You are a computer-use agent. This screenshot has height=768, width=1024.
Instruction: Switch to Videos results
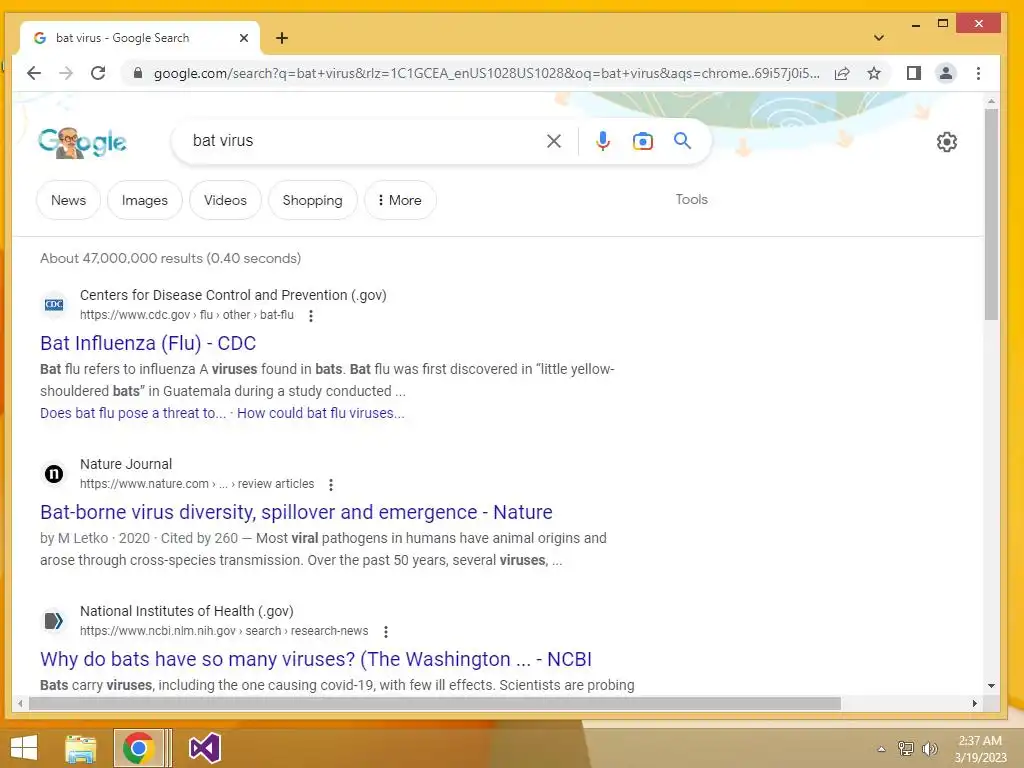click(225, 200)
